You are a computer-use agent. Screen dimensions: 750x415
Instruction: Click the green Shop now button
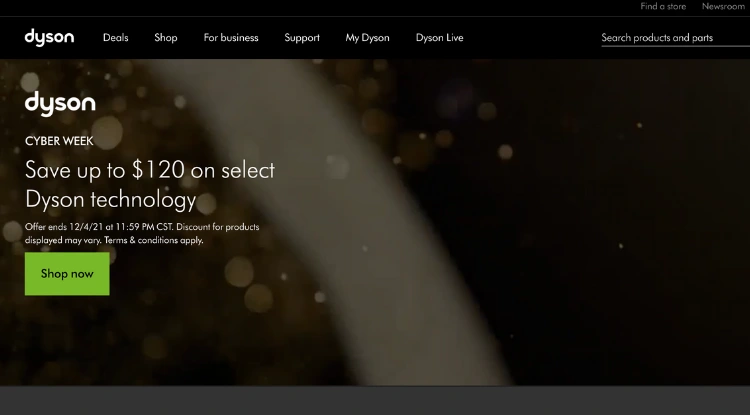tap(67, 273)
